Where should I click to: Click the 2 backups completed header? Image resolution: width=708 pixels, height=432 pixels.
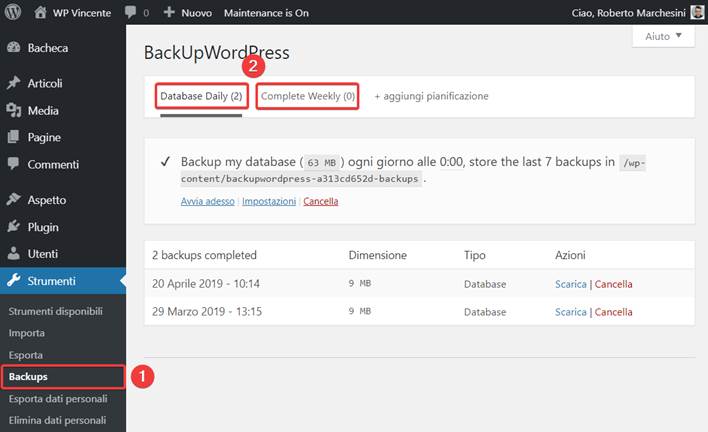point(205,255)
